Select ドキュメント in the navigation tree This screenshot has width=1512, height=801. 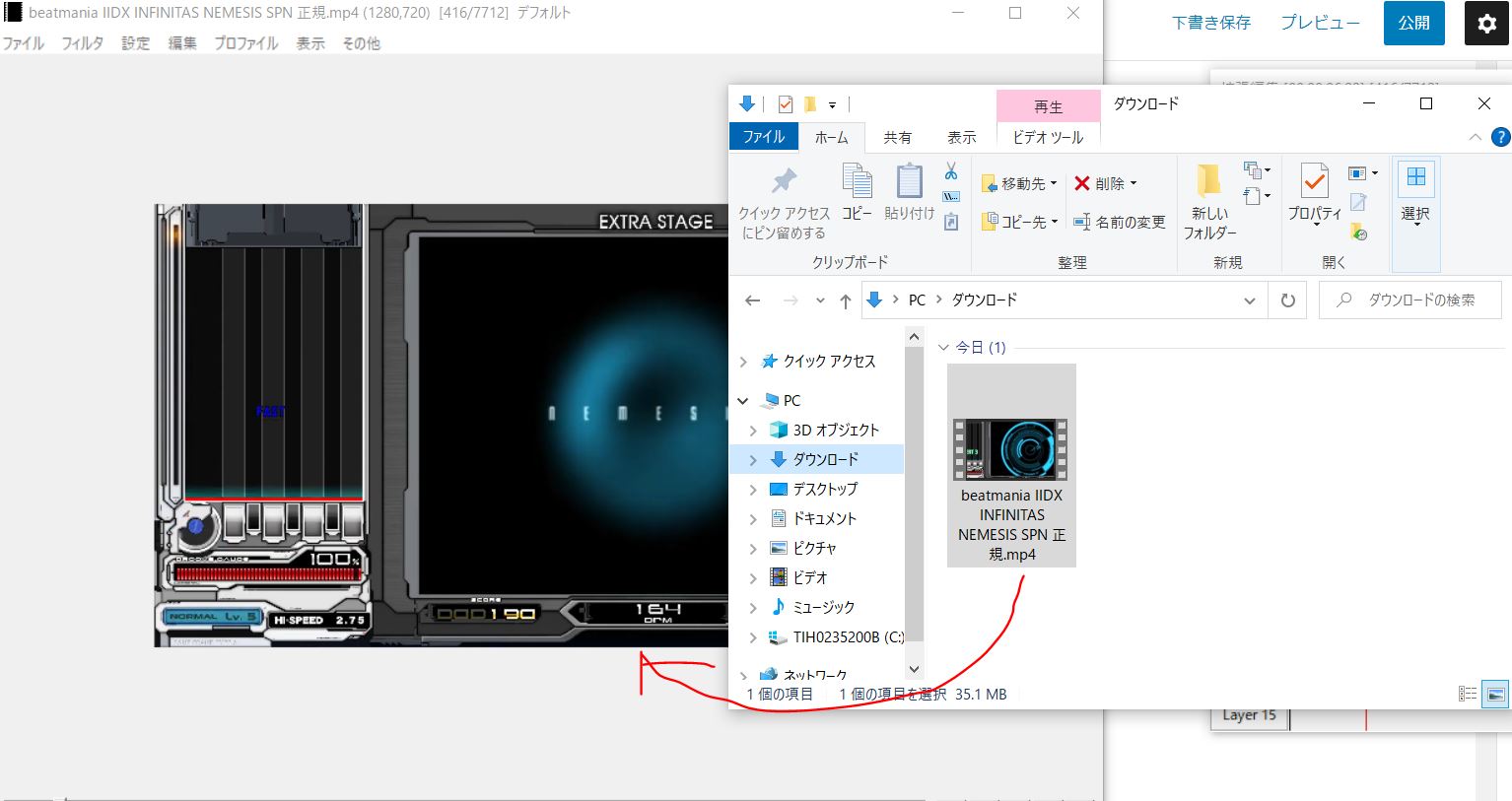tap(825, 518)
